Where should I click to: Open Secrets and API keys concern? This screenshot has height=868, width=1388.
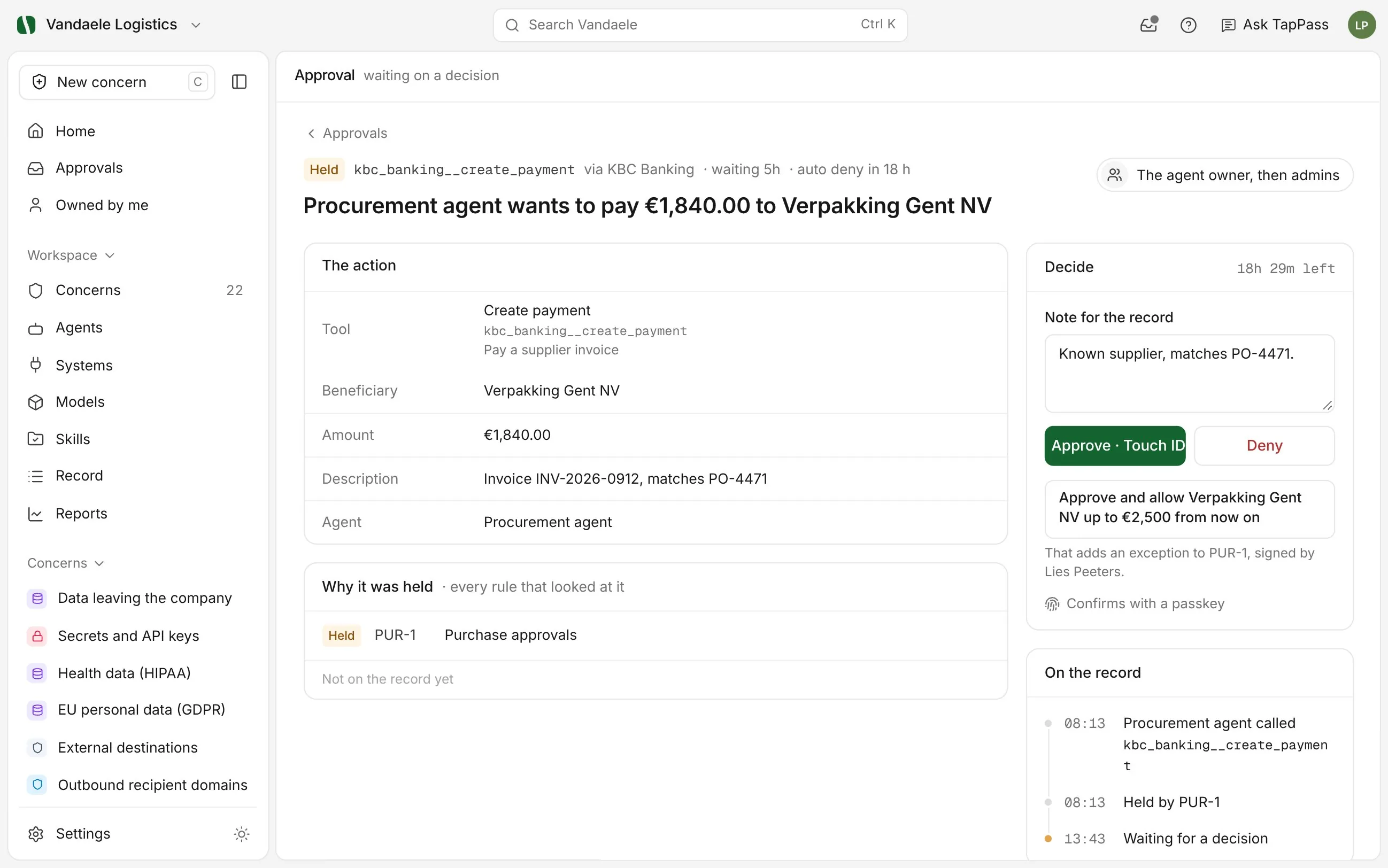pos(137,636)
